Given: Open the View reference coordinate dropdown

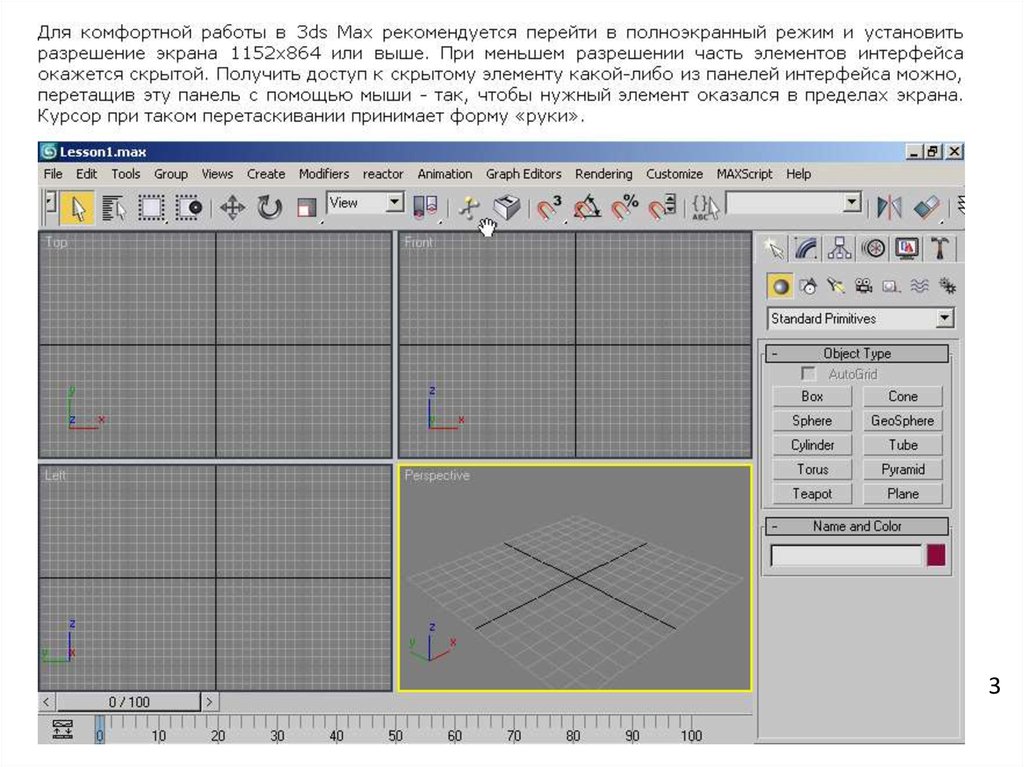Looking at the screenshot, I should (395, 203).
